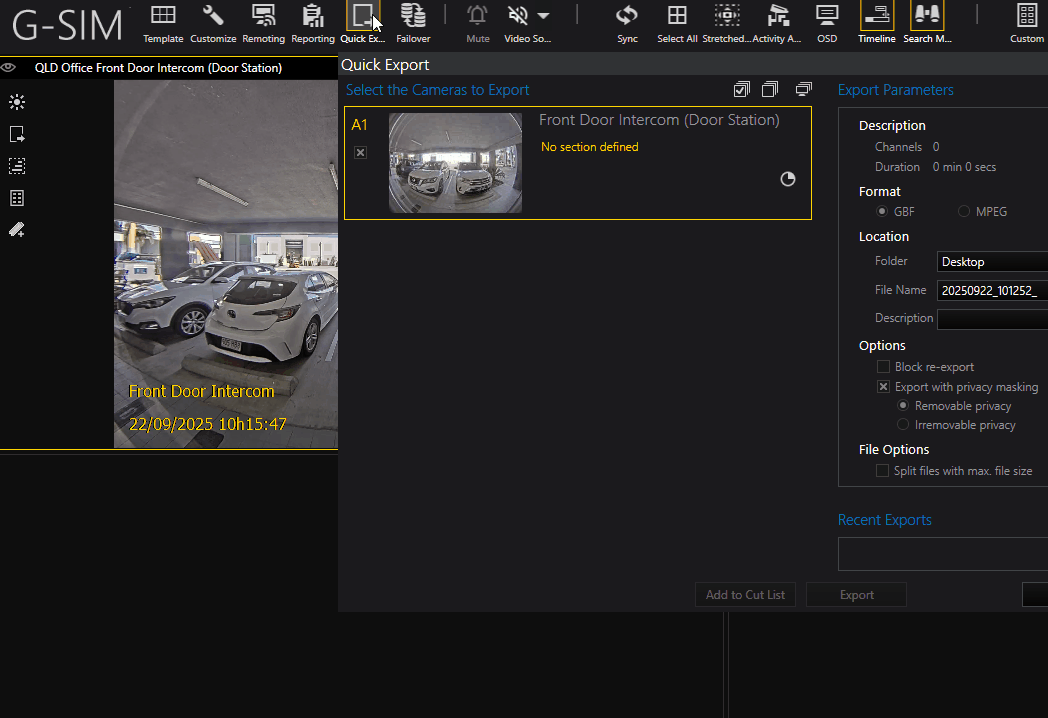Expand the Video Source dropdown arrow
This screenshot has width=1048, height=718.
point(543,16)
